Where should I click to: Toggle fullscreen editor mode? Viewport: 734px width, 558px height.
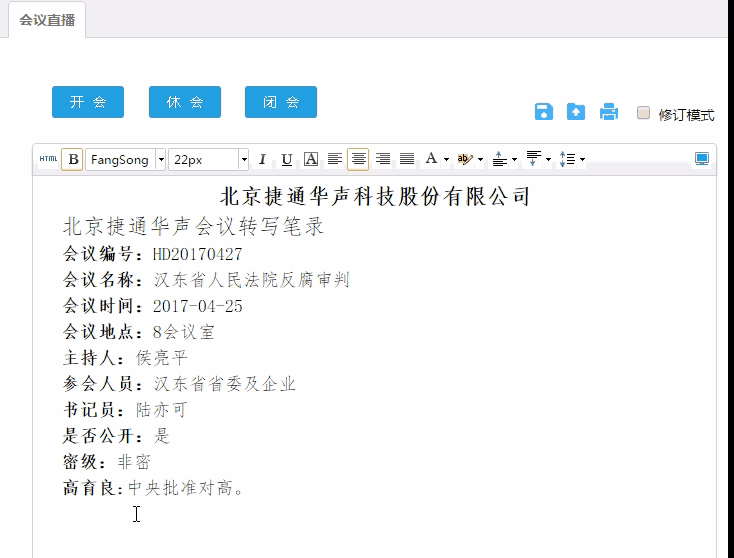[x=702, y=159]
